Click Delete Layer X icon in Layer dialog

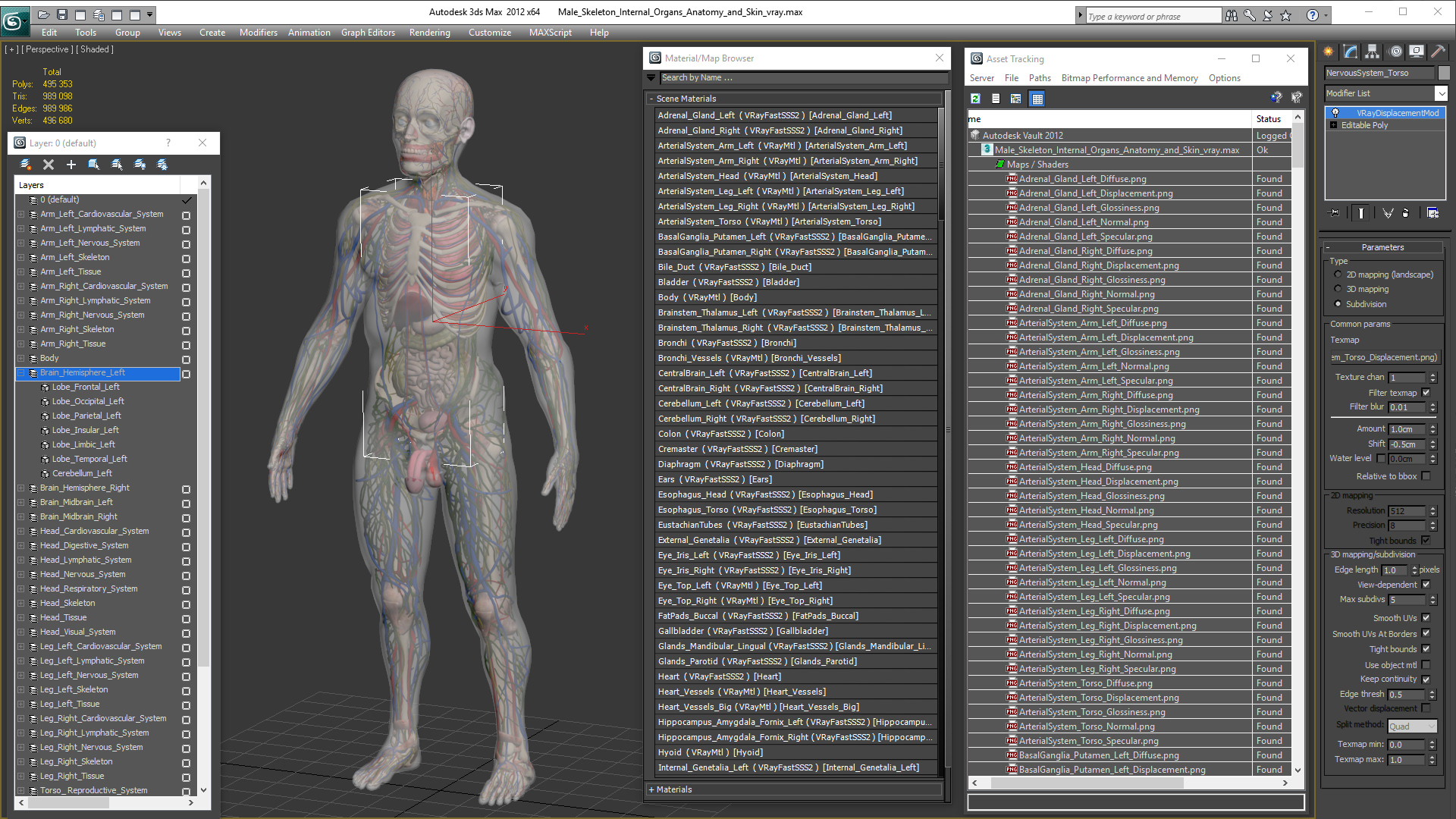(49, 165)
